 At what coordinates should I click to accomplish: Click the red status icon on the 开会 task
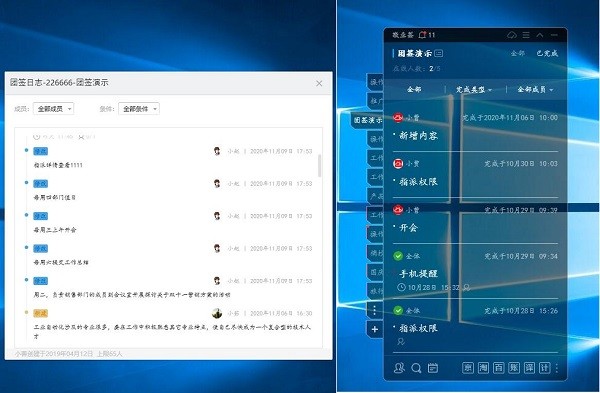(x=398, y=210)
